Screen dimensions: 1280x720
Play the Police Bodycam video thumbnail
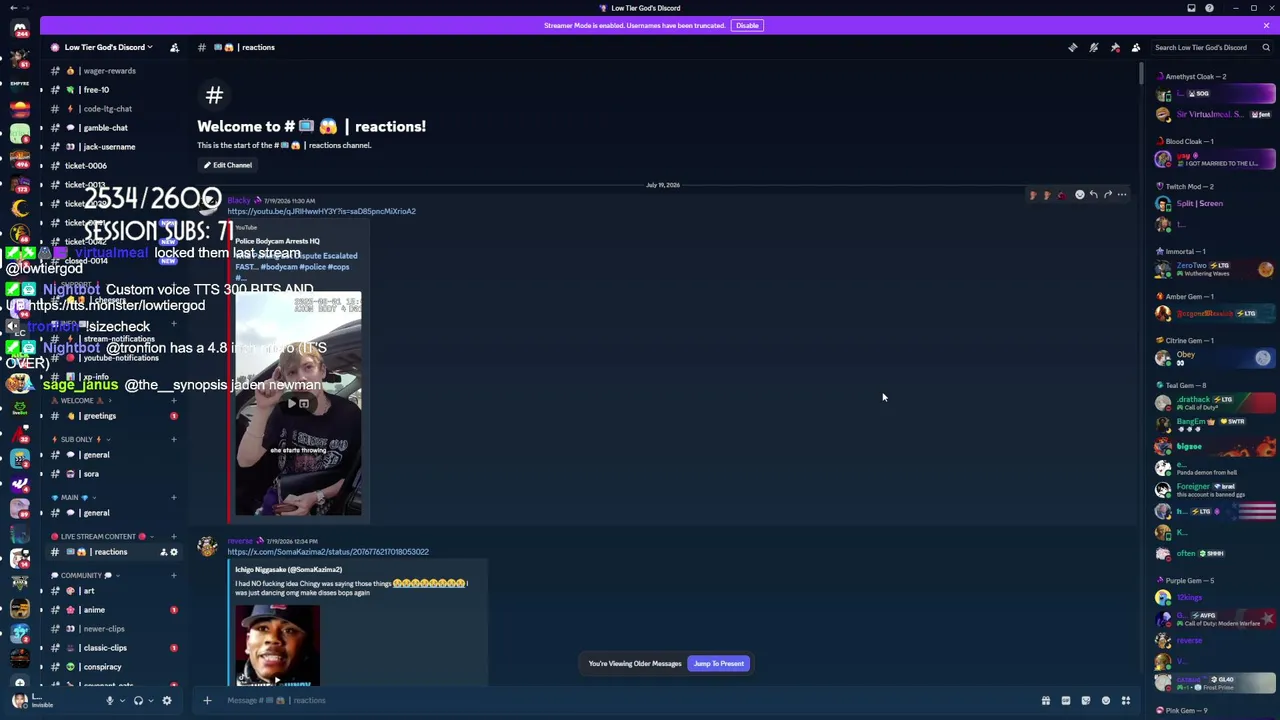pyautogui.click(x=298, y=404)
